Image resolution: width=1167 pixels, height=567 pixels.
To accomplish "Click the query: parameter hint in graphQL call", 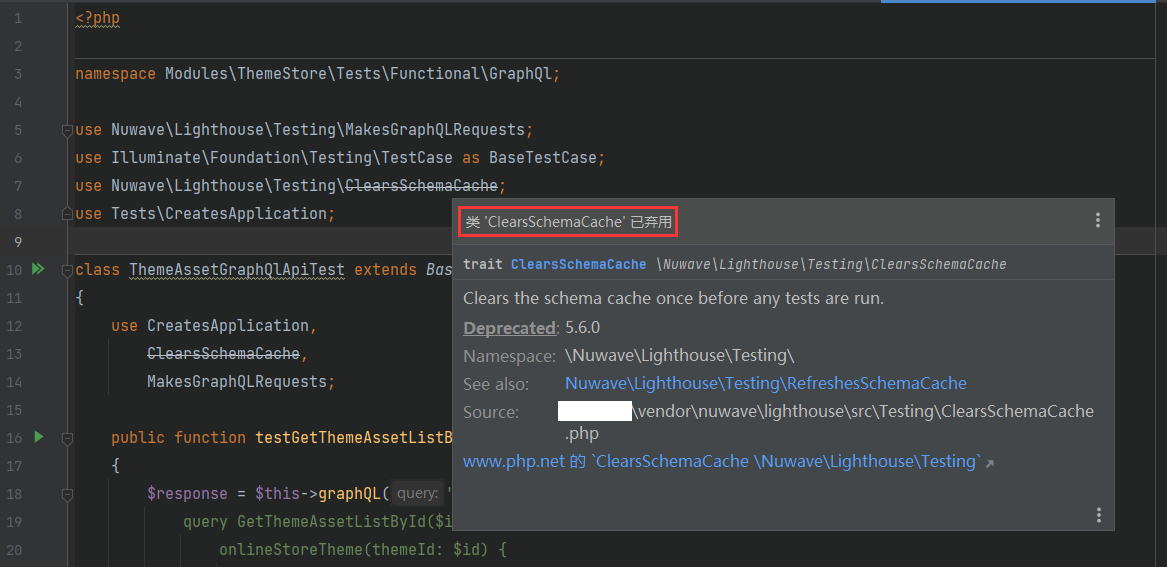I will [417, 494].
